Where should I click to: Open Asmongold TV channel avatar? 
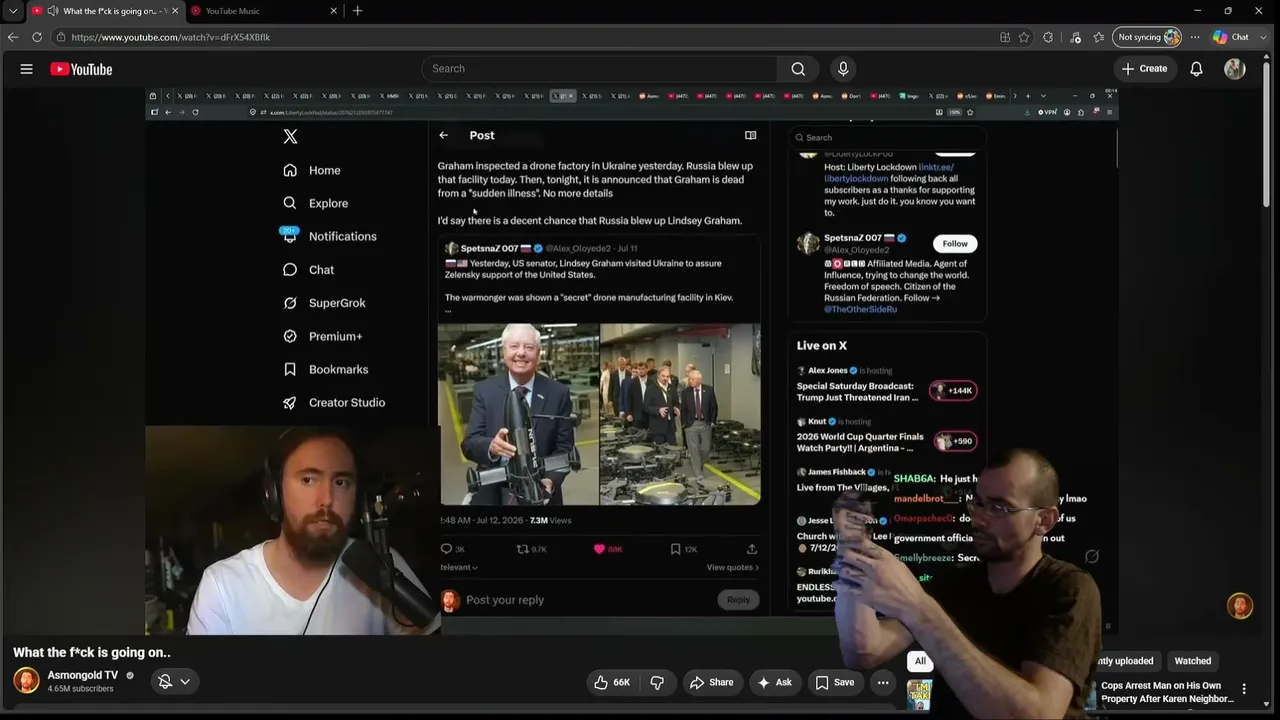pyautogui.click(x=26, y=681)
